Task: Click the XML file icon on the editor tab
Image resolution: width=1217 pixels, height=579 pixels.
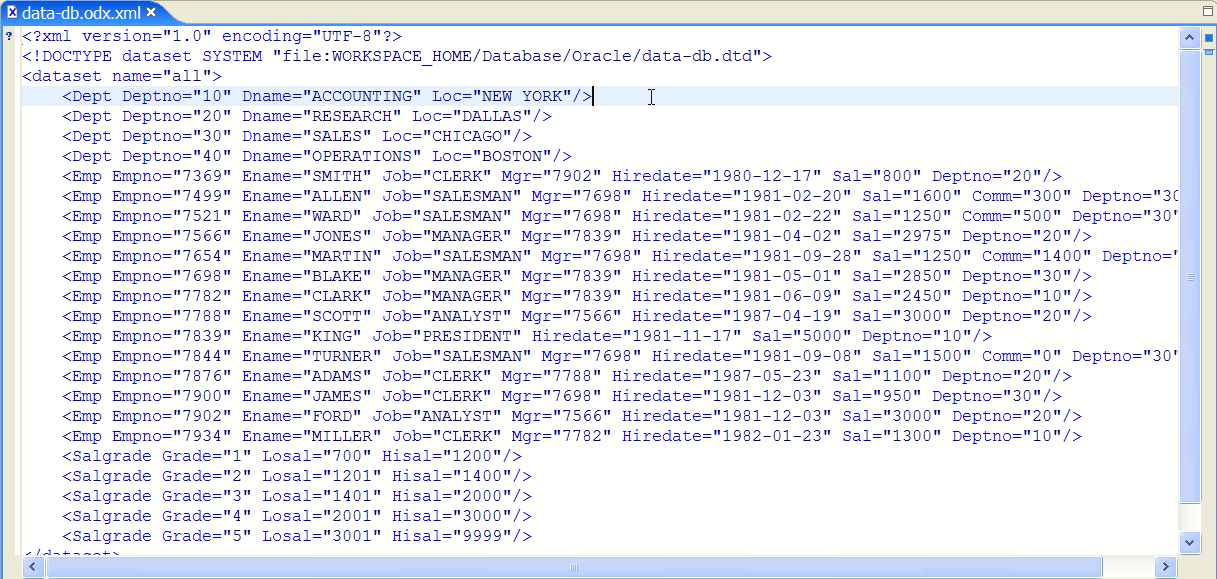Action: click(12, 13)
